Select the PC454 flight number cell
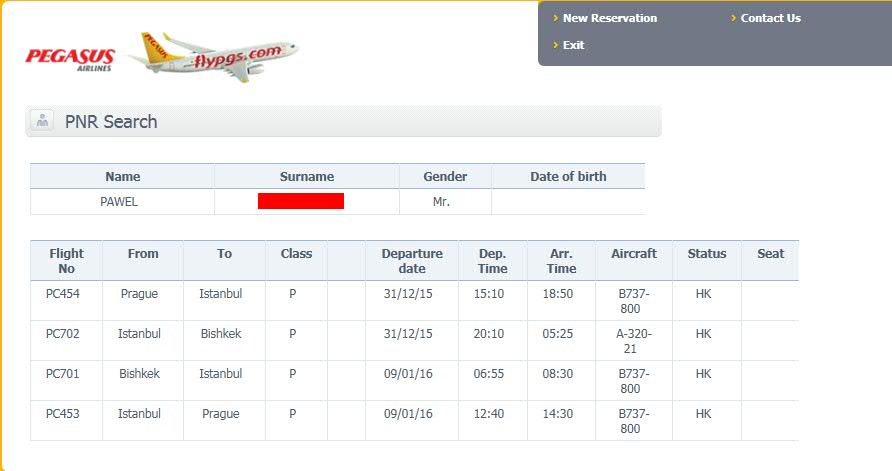 tap(66, 300)
